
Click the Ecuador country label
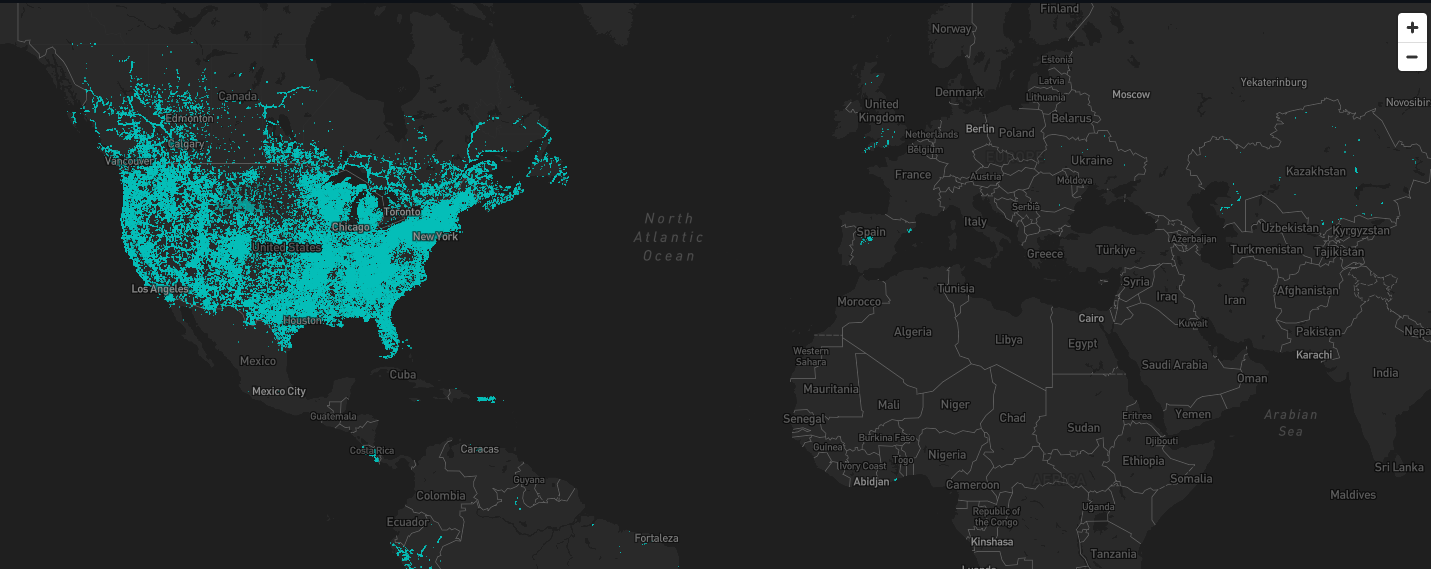coord(408,522)
